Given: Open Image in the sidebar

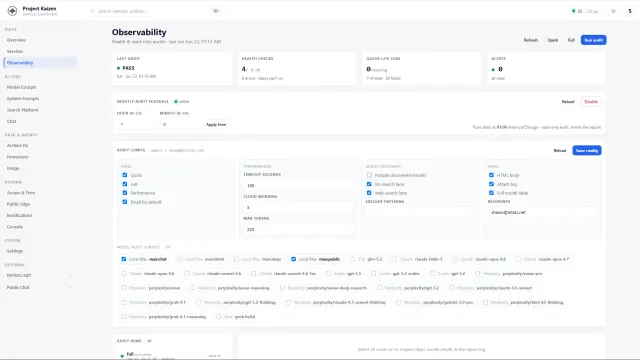Looking at the screenshot, I should [x=40, y=168].
